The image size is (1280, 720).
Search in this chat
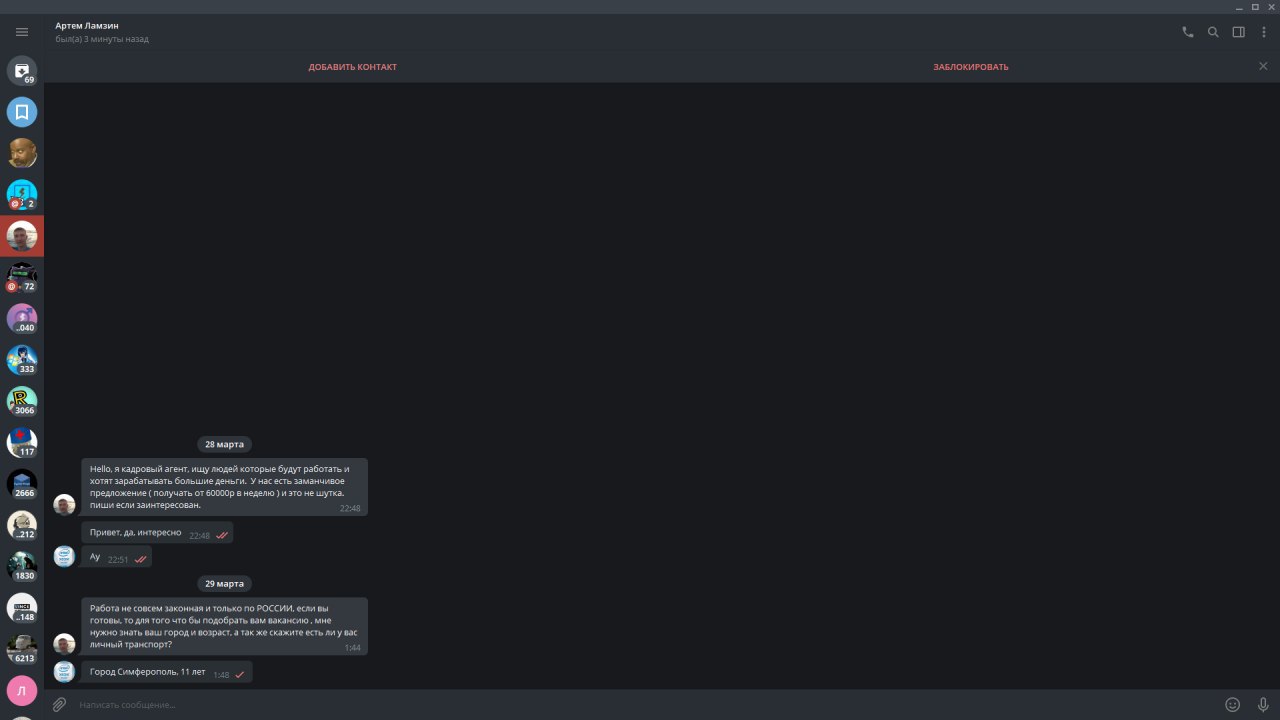pyautogui.click(x=1213, y=32)
